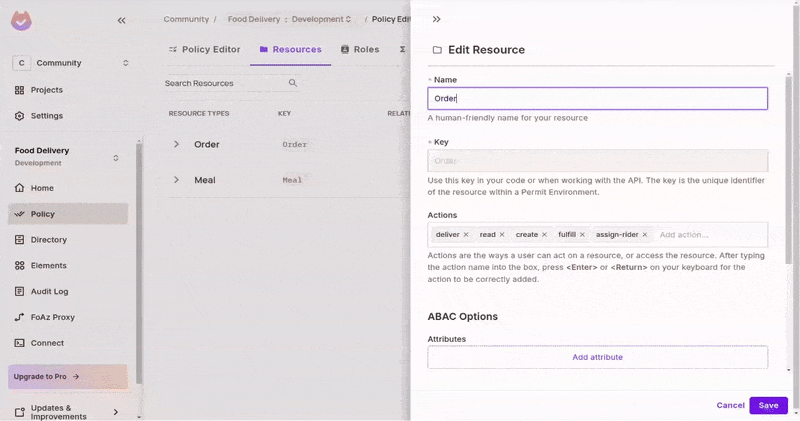Remove the fulfill action tag
This screenshot has width=800, height=421.
click(x=582, y=235)
